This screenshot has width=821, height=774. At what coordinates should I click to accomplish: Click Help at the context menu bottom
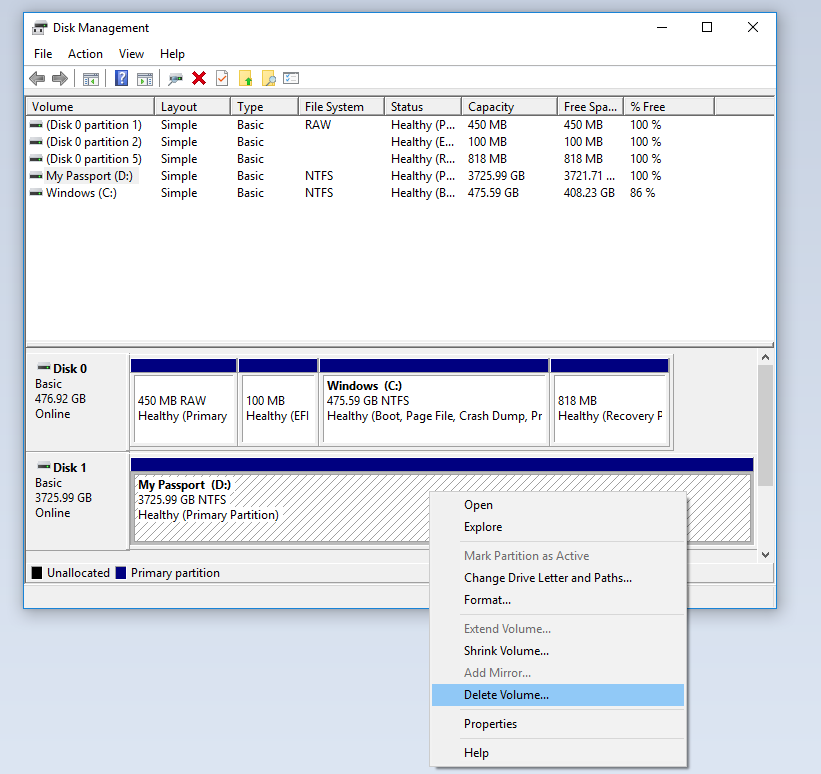(x=558, y=753)
